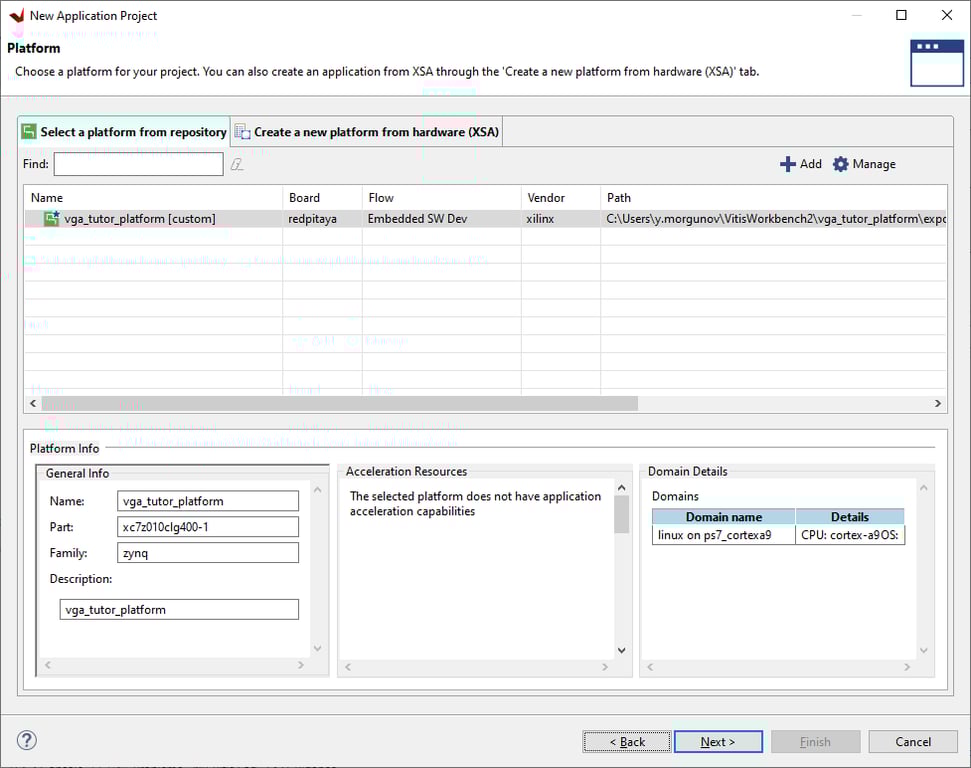Sort by the Path column header
The width and height of the screenshot is (971, 768).
coord(773,198)
